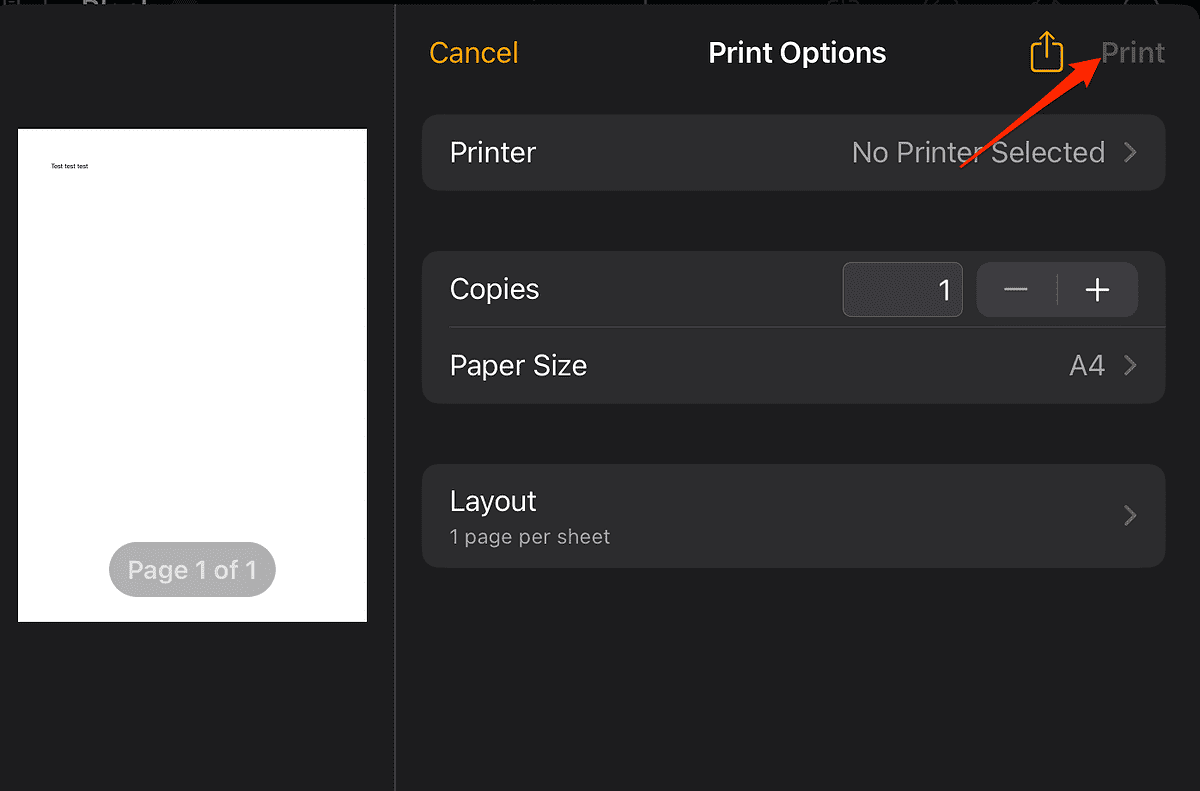Tap the Page 1 of 1 indicator

192,569
